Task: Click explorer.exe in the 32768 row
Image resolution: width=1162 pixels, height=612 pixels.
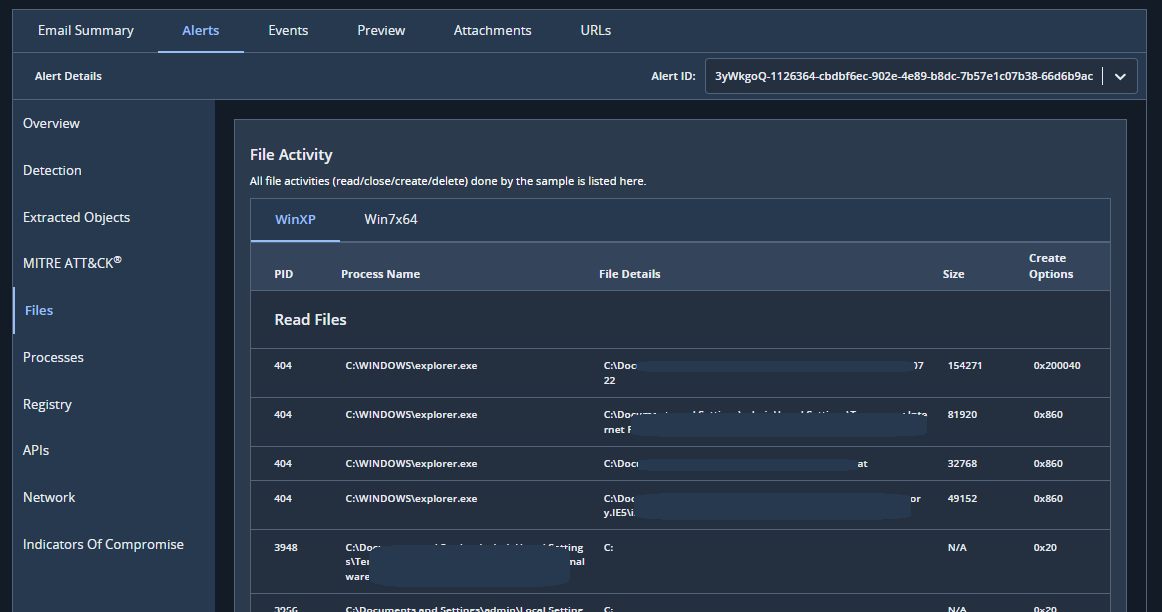Action: coord(411,464)
